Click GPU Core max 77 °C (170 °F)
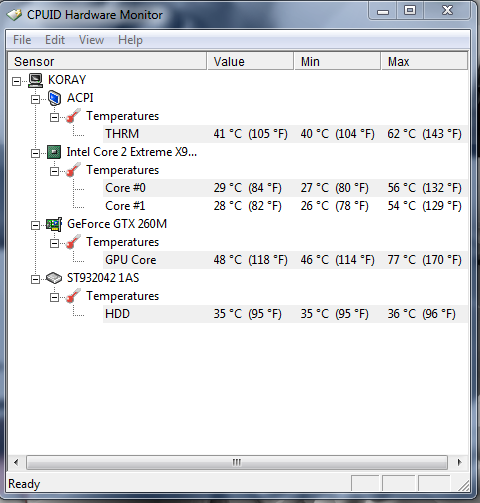This screenshot has height=503, width=480. [x=424, y=260]
